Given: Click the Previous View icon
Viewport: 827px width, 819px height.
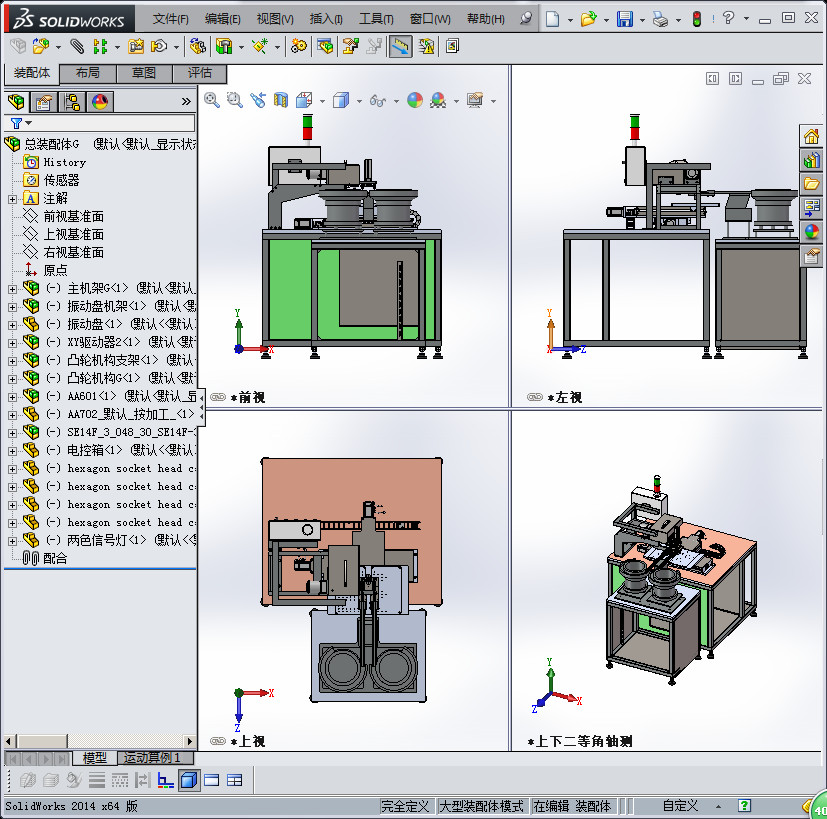Looking at the screenshot, I should (x=258, y=100).
